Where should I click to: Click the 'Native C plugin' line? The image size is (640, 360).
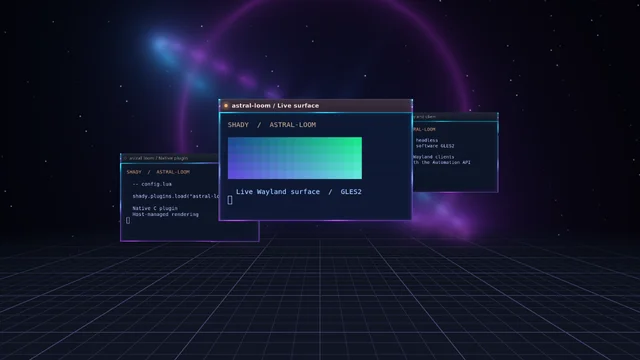click(x=155, y=208)
